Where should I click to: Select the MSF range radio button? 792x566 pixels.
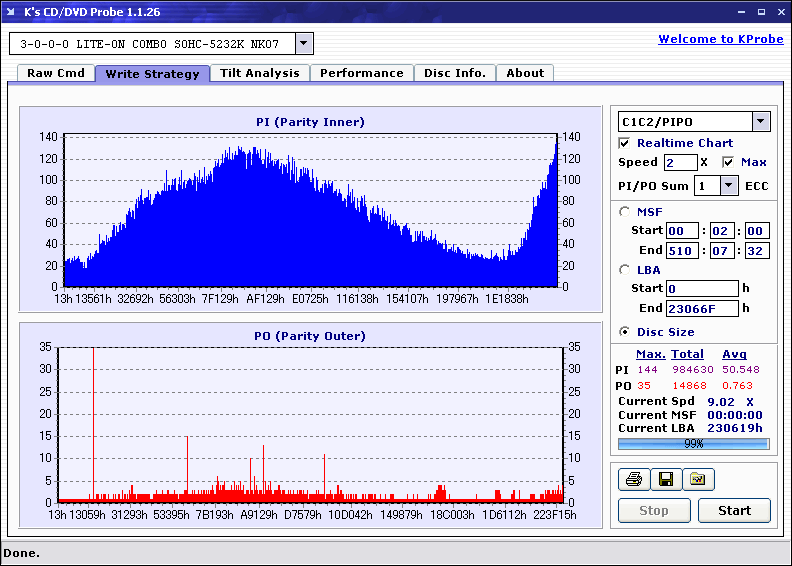coord(625,211)
